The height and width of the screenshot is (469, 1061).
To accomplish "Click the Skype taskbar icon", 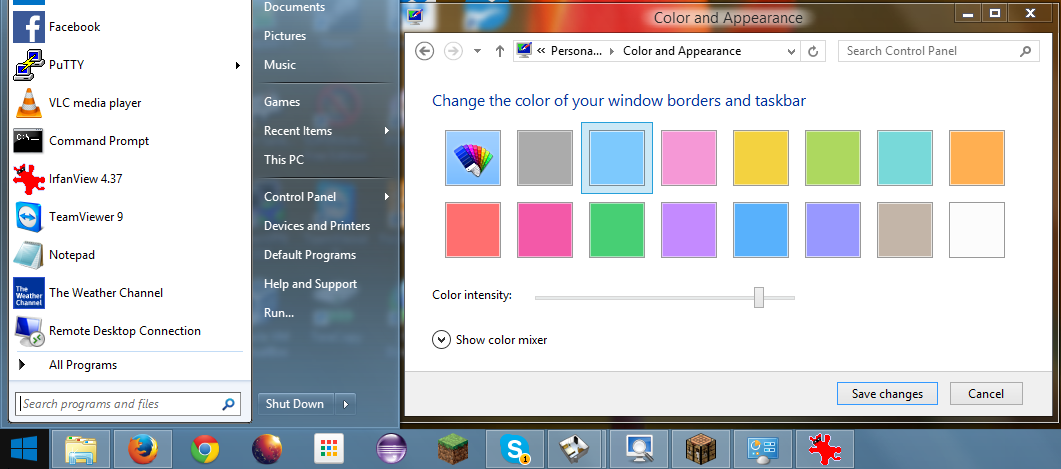I will [515, 450].
